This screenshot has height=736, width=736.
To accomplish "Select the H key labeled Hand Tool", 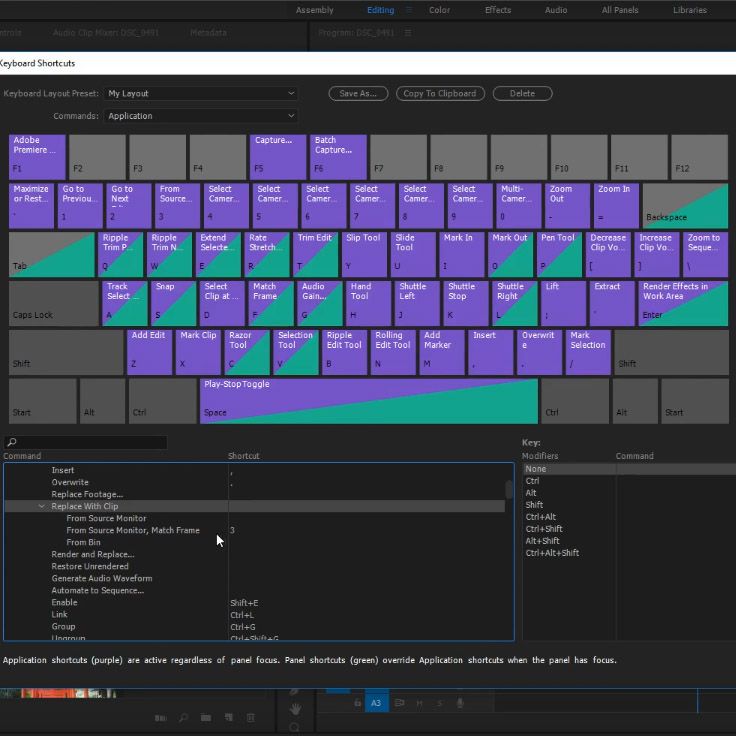I will pos(369,303).
